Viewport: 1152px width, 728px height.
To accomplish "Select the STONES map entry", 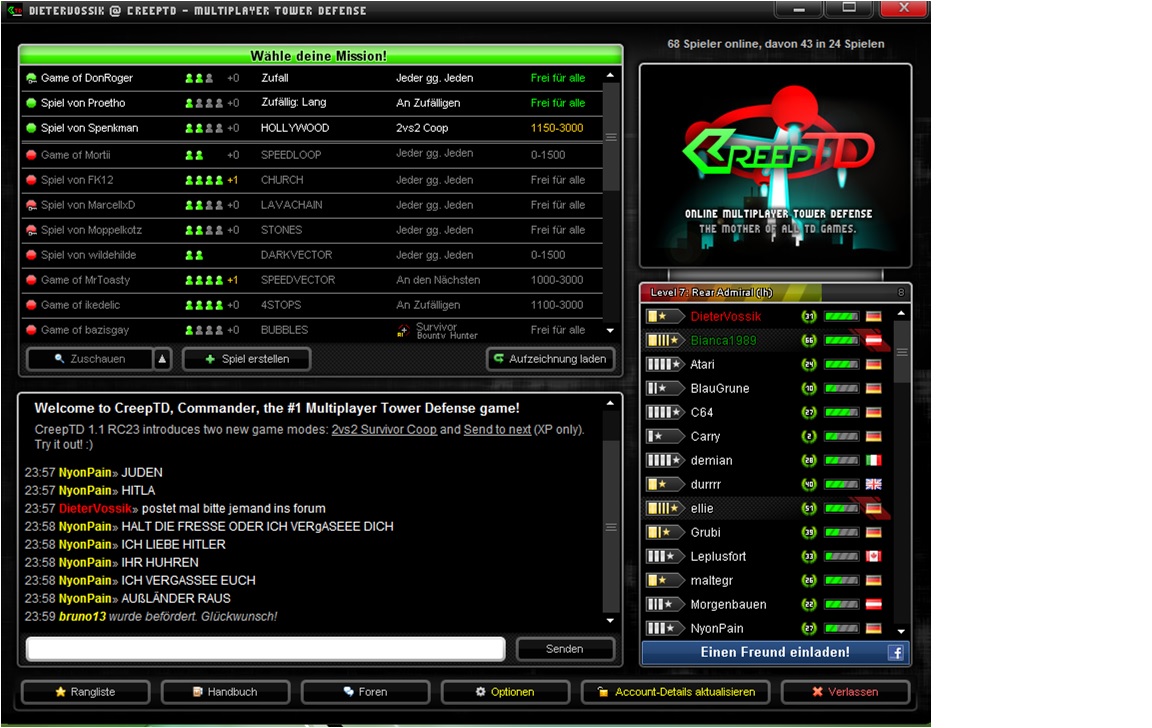I will pyautogui.click(x=281, y=230).
